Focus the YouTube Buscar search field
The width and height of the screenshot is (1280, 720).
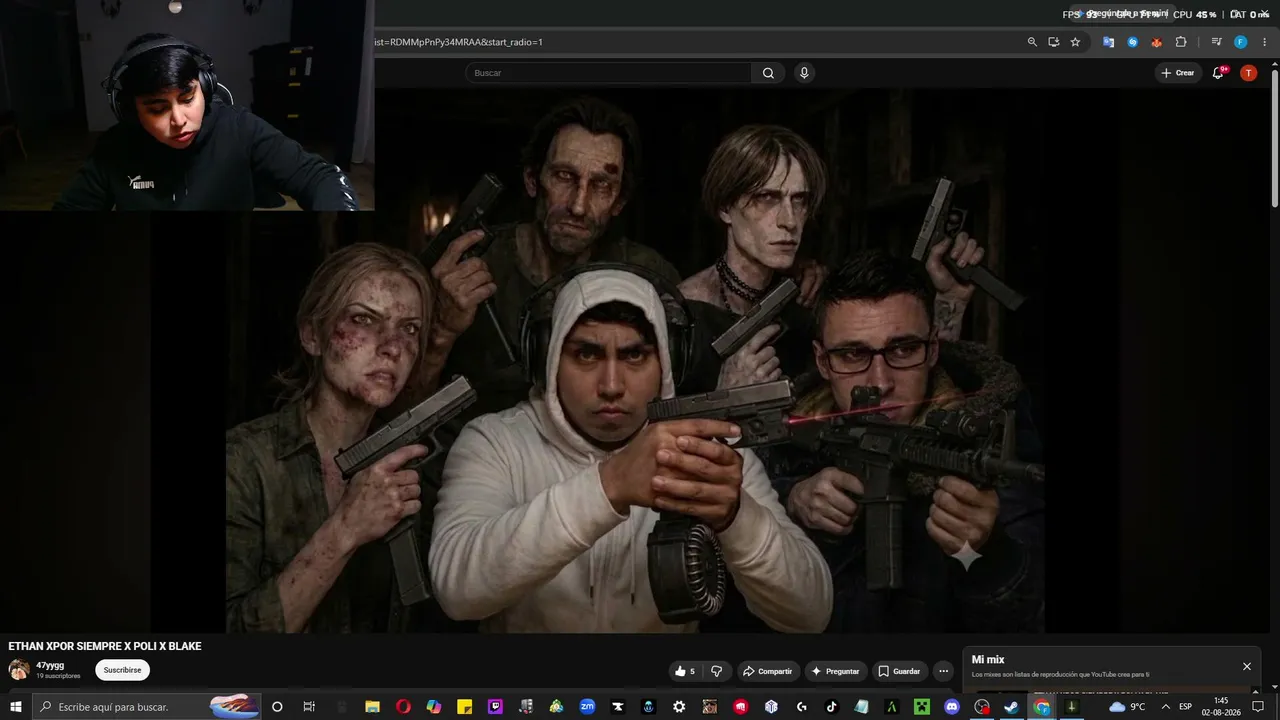[x=608, y=73]
